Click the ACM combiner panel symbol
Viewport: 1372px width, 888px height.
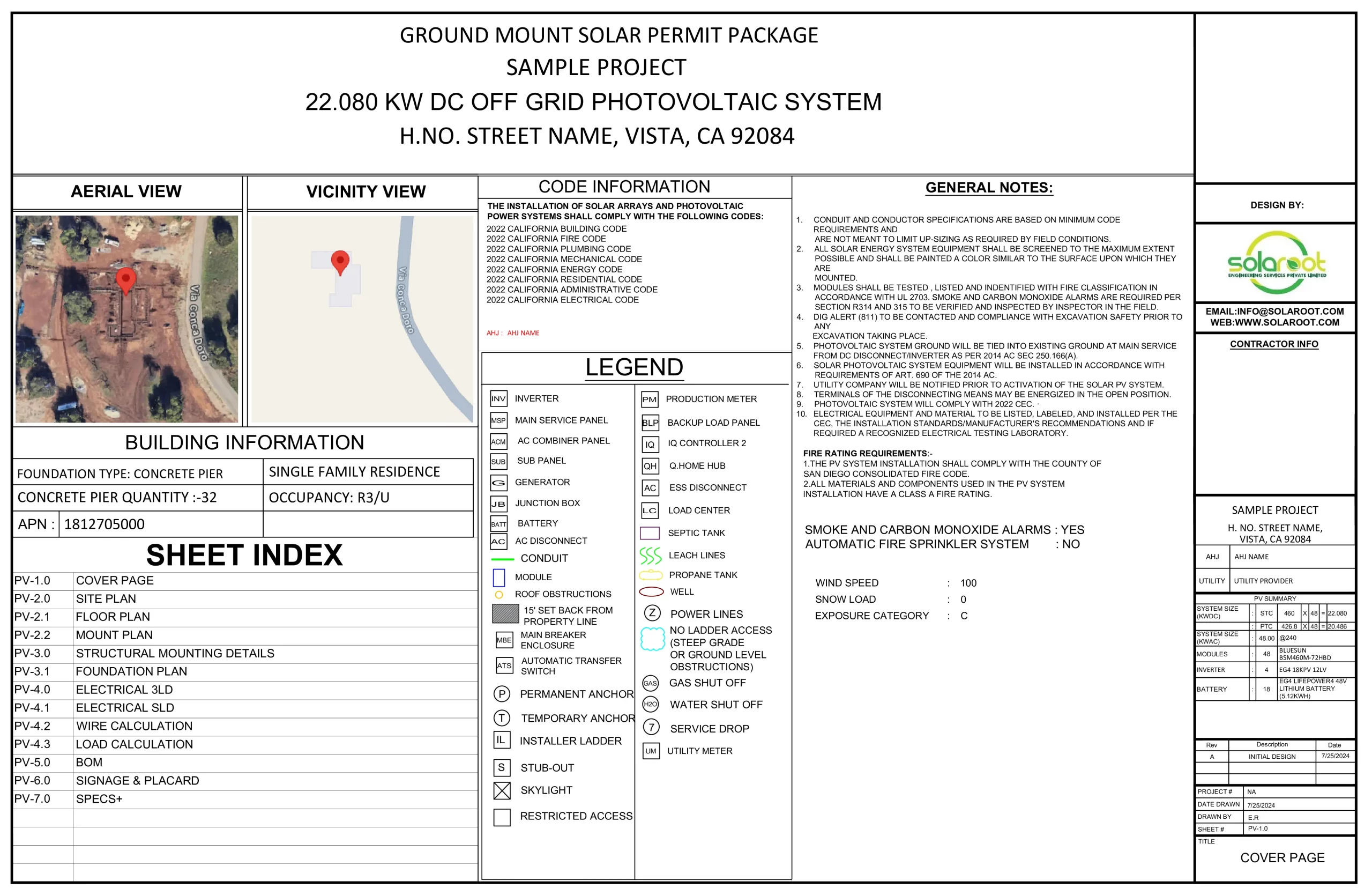click(x=498, y=442)
